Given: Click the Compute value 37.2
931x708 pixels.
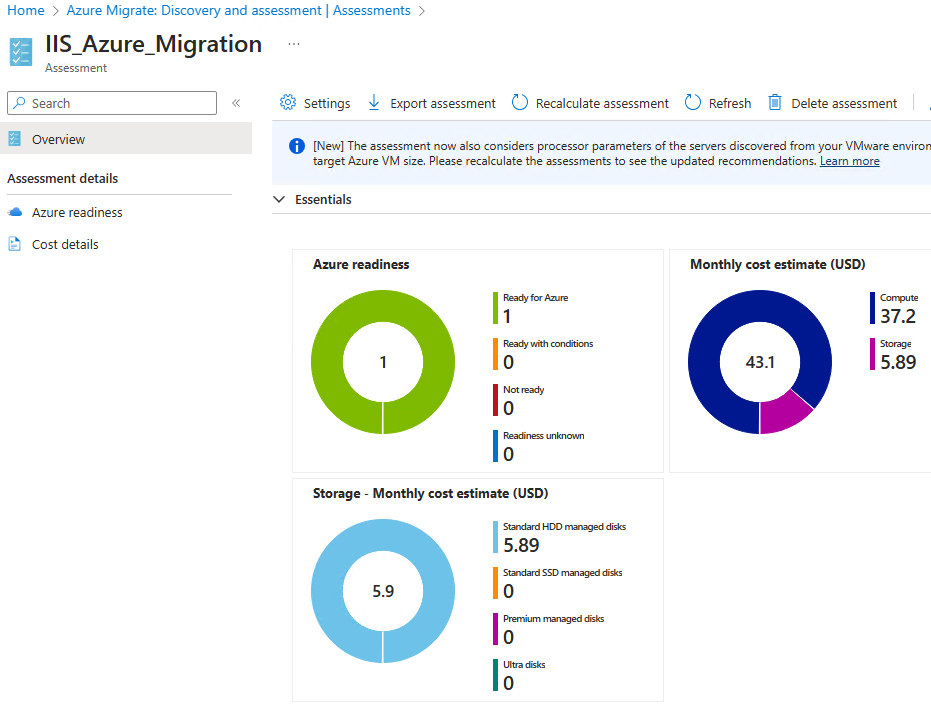Looking at the screenshot, I should click(x=898, y=316).
